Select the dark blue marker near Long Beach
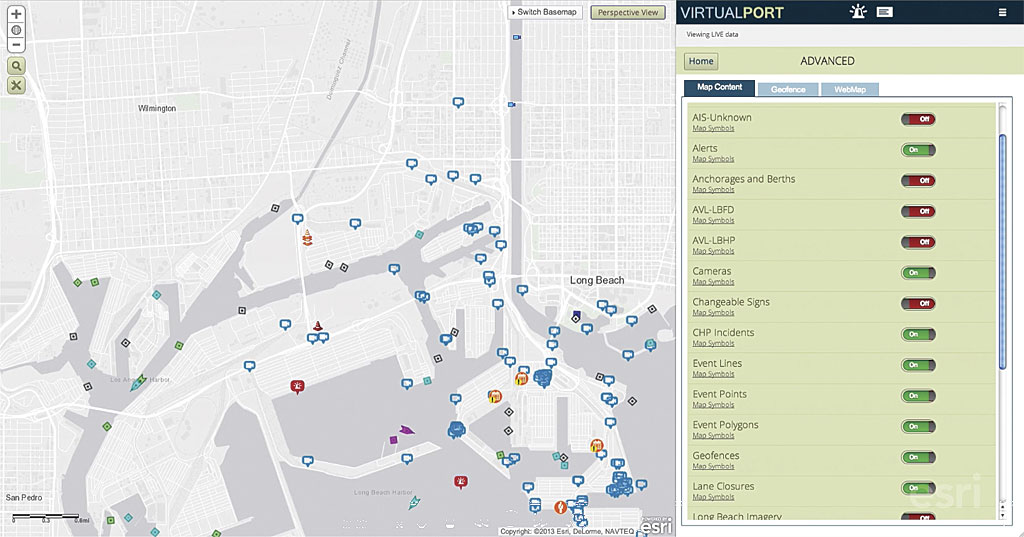1024x537 pixels. point(577,314)
